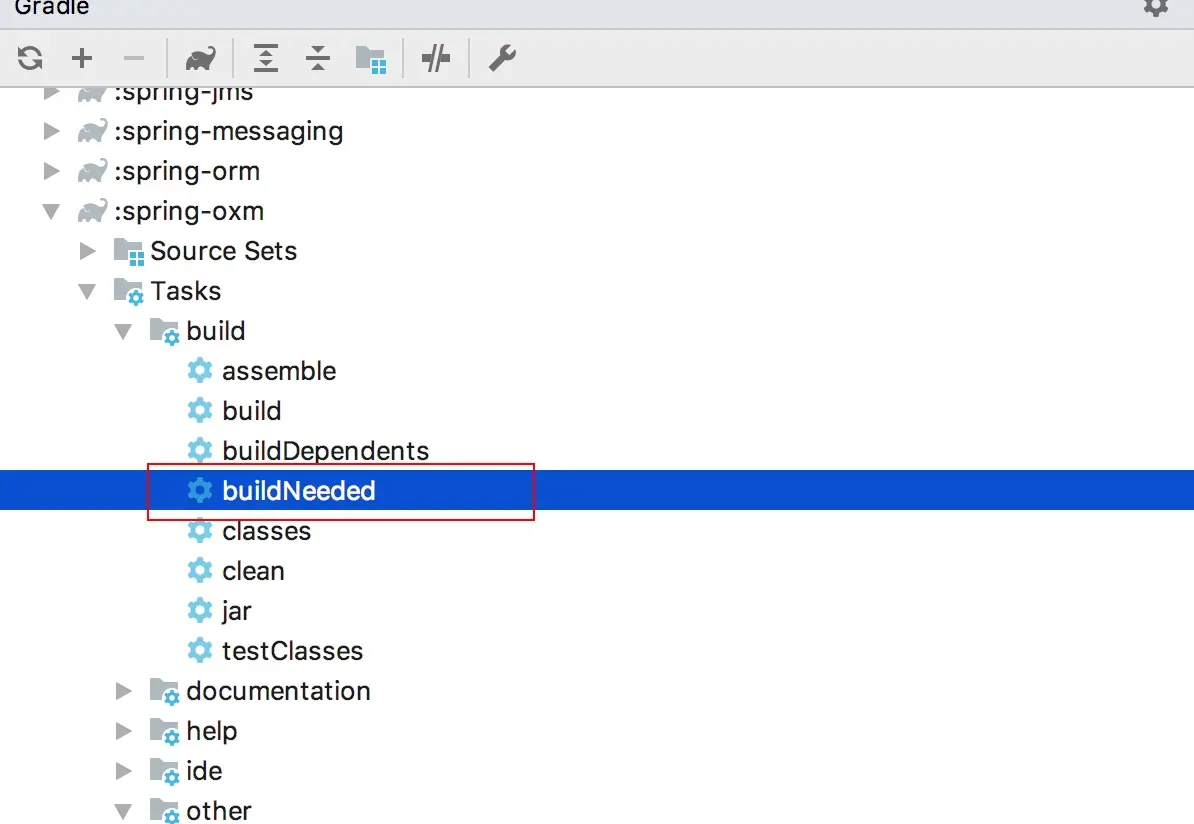This screenshot has height=824, width=1194.
Task: Toggle offline mode icon
Action: click(436, 58)
